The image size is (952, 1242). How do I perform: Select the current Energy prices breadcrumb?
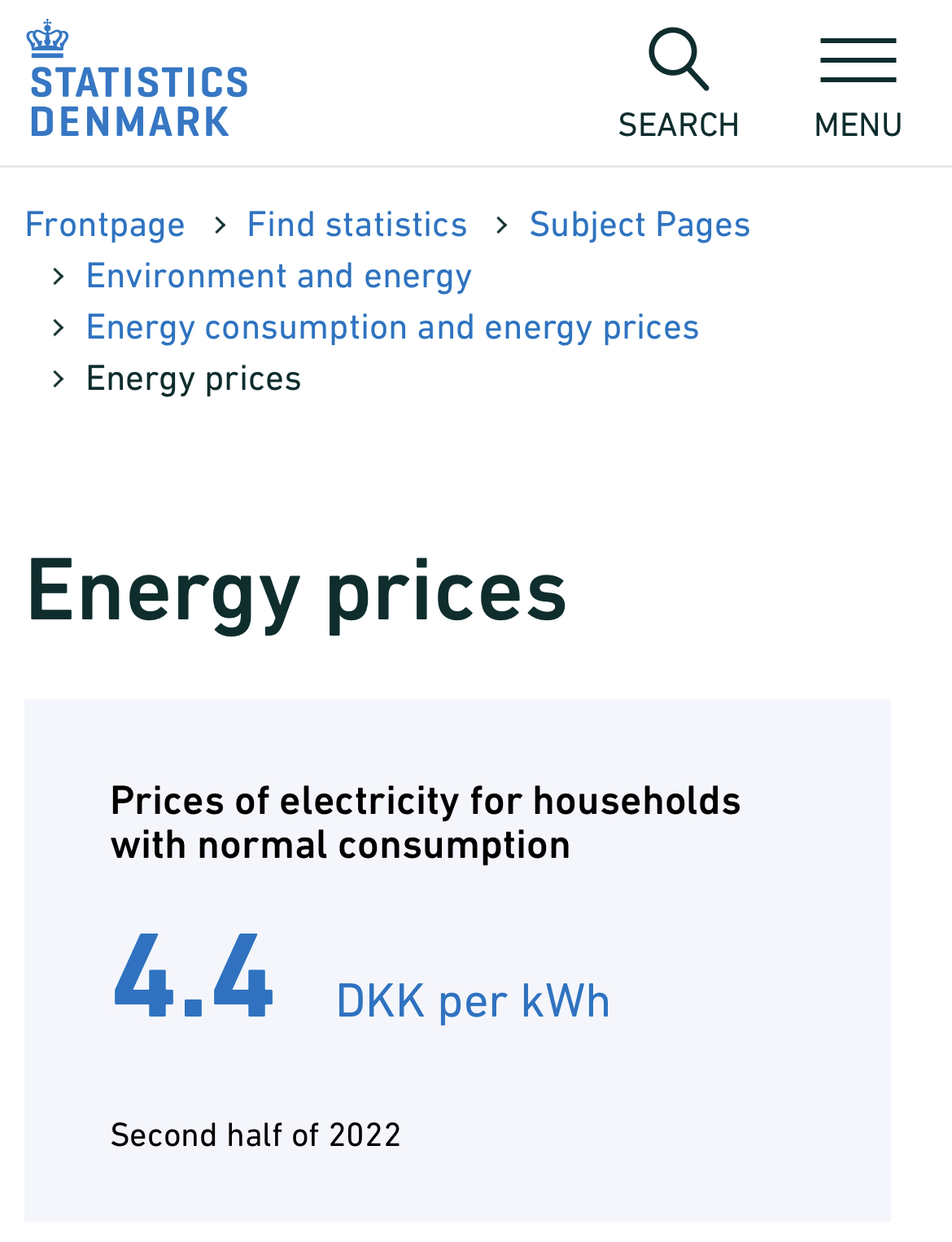click(x=194, y=379)
